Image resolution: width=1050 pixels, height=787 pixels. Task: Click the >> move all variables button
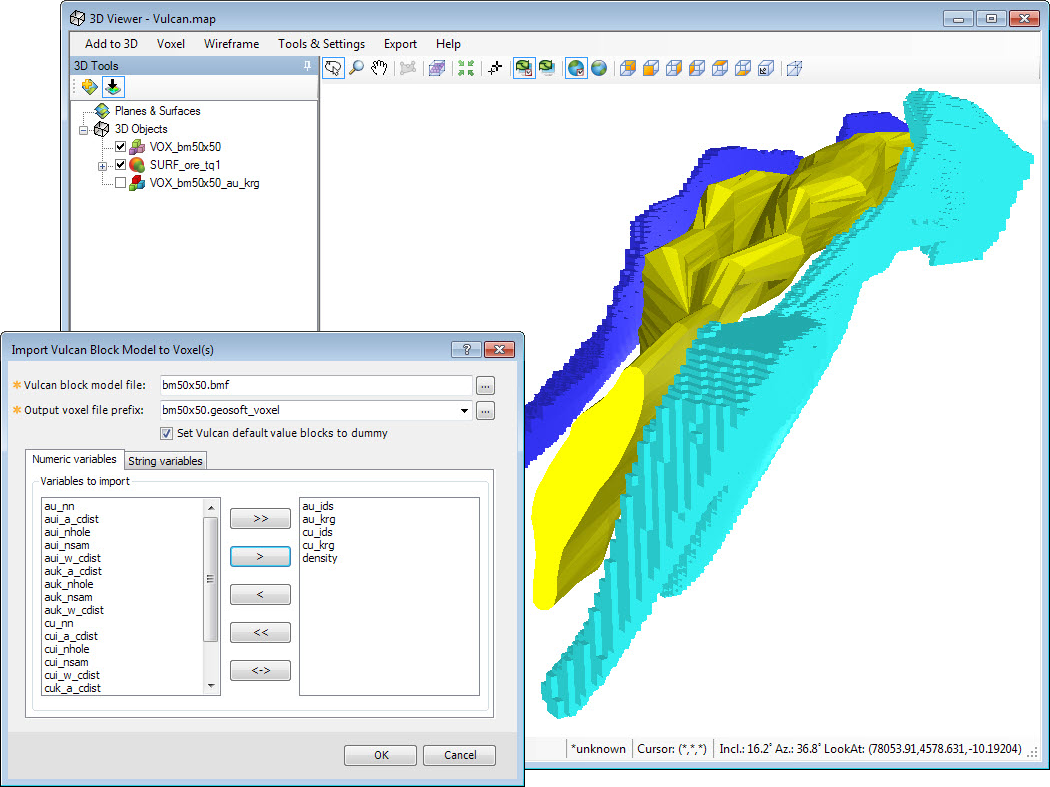(260, 519)
